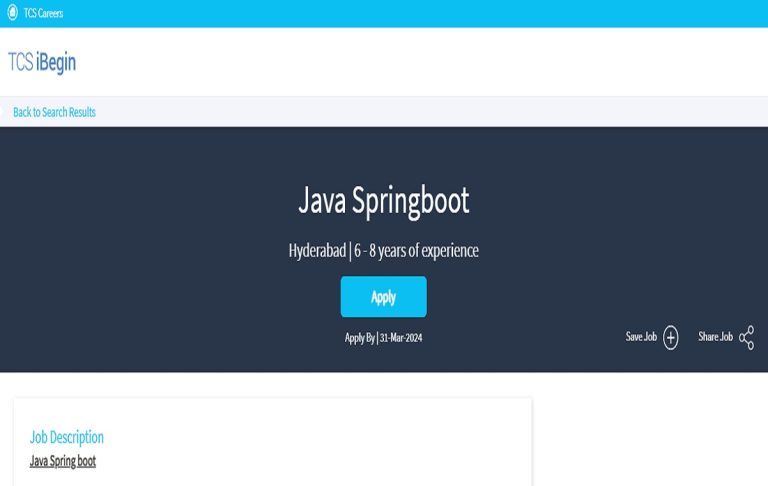Click the Hyderabad experience line
This screenshot has height=486, width=768.
[x=384, y=251]
